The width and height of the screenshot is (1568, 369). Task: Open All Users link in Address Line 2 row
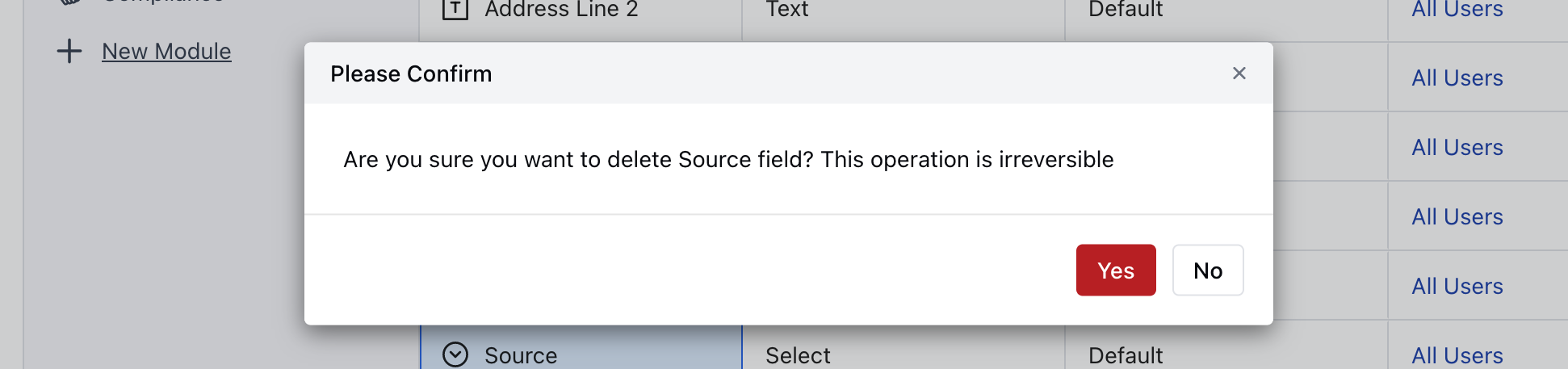[x=1457, y=9]
